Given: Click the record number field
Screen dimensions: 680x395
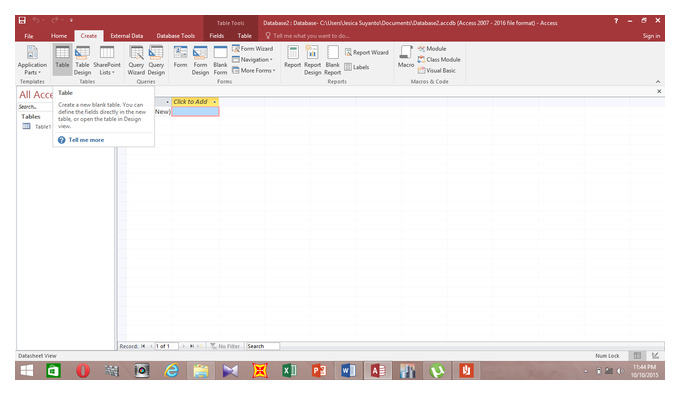Looking at the screenshot, I should pyautogui.click(x=167, y=346).
